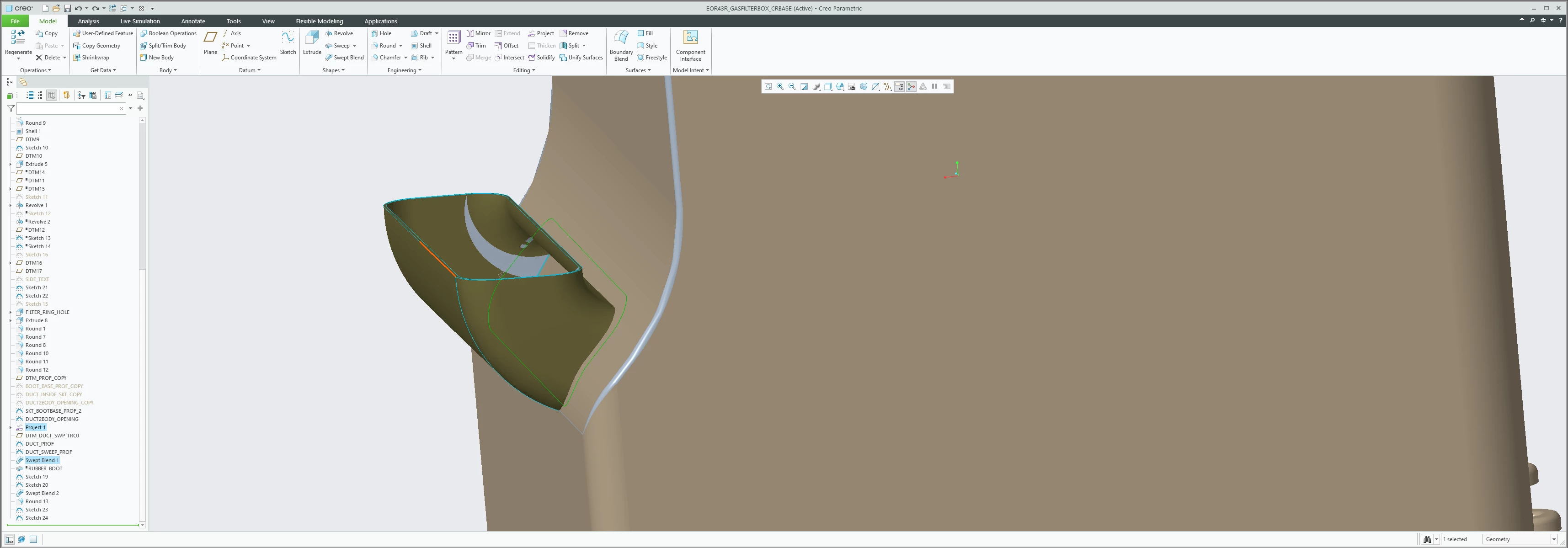The image size is (1568, 548).
Task: Expand the FILTER_RING_HOLE tree node
Action: click(x=11, y=312)
